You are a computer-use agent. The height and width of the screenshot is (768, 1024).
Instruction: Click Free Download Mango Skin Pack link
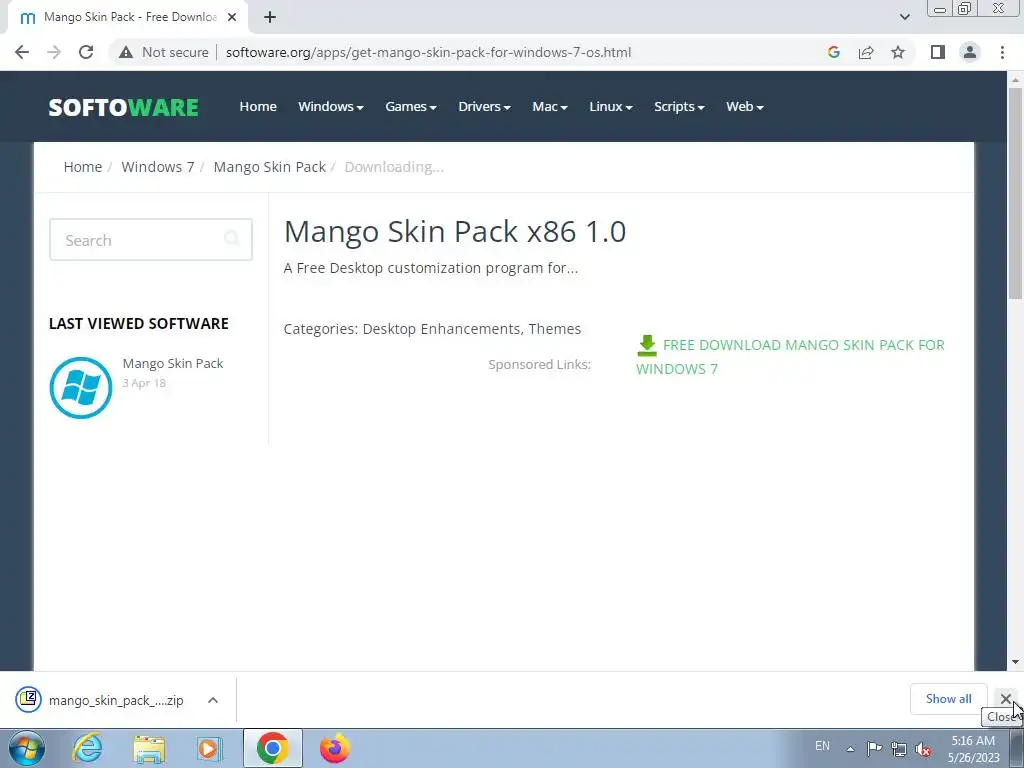click(x=790, y=357)
